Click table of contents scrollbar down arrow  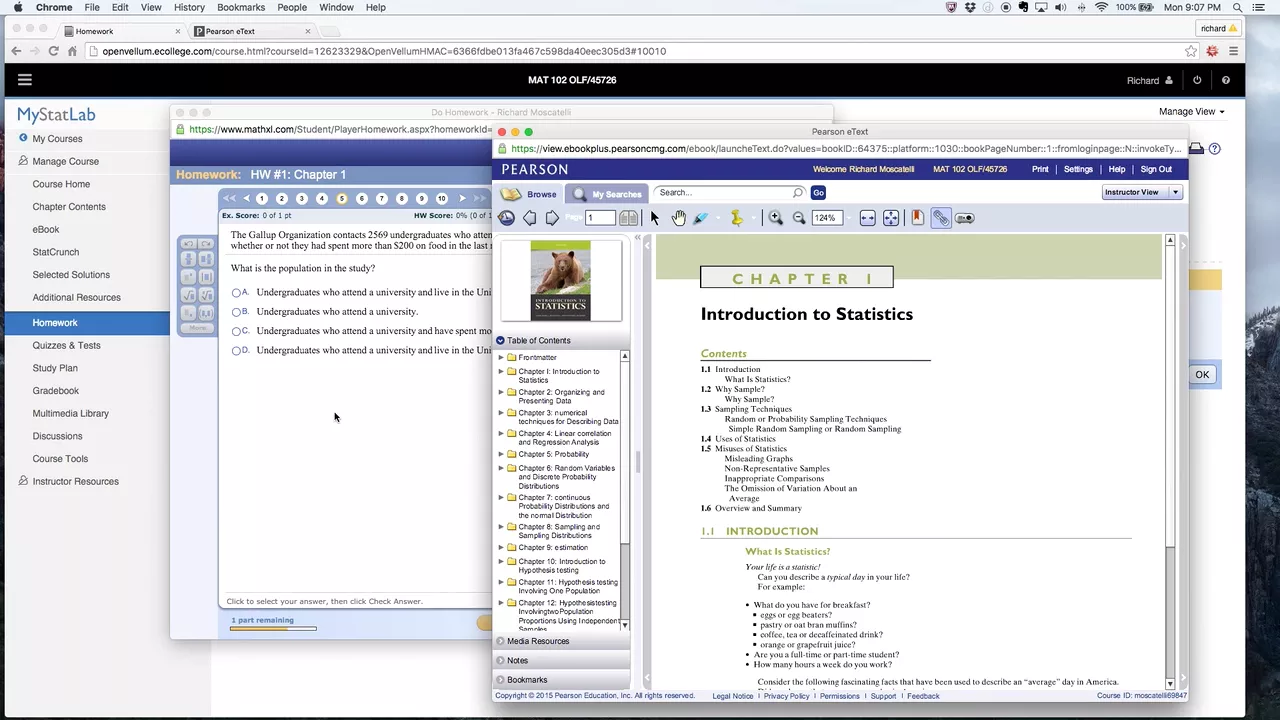625,625
